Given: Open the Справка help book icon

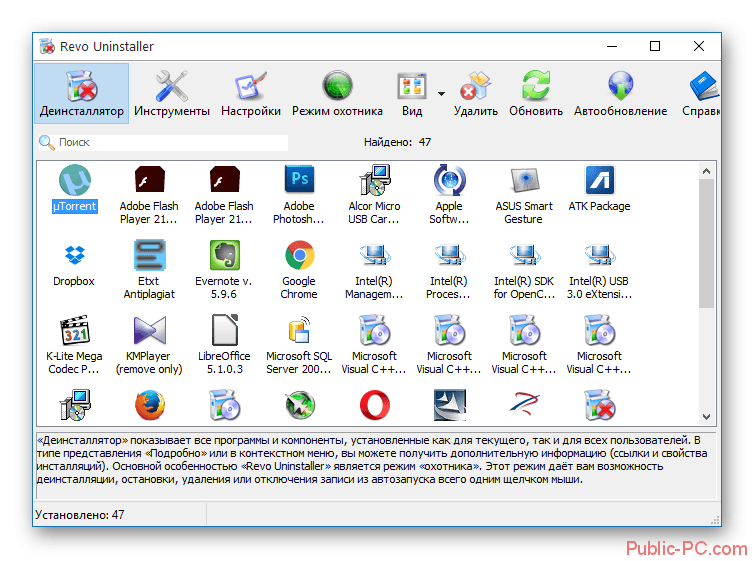Looking at the screenshot, I should 703,87.
